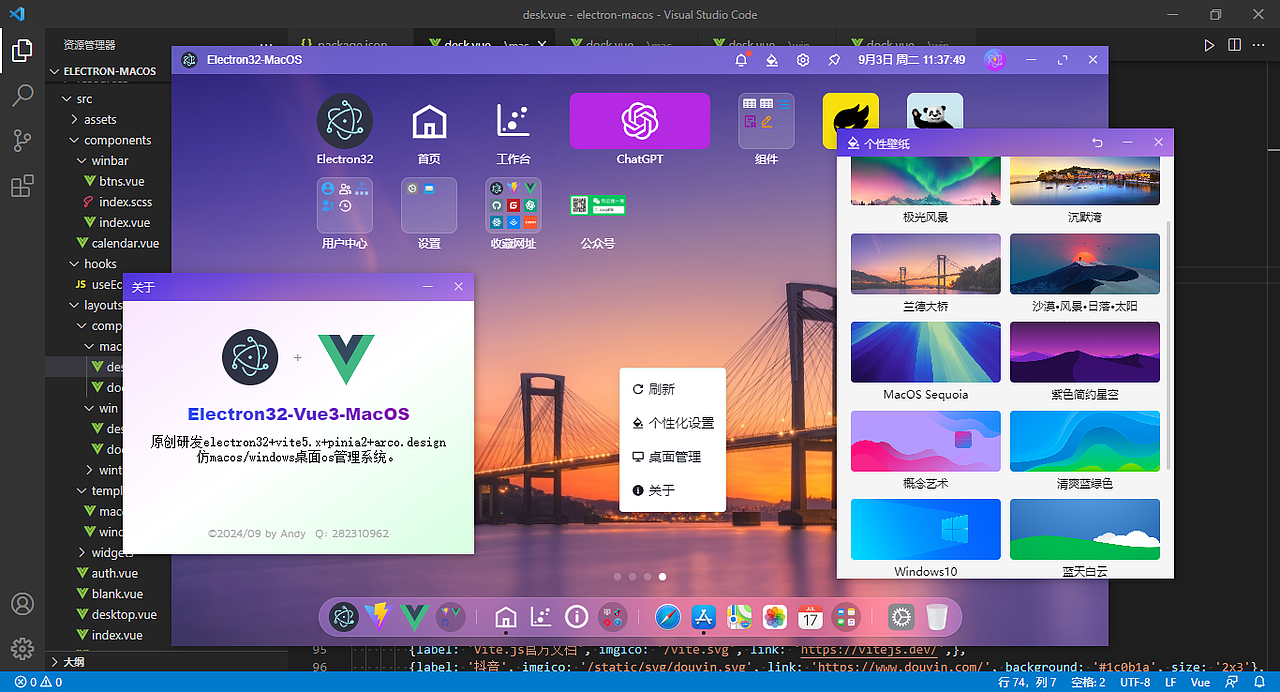The height and width of the screenshot is (692, 1280).
Task: Select 关于 in context menu
Action: click(x=672, y=490)
